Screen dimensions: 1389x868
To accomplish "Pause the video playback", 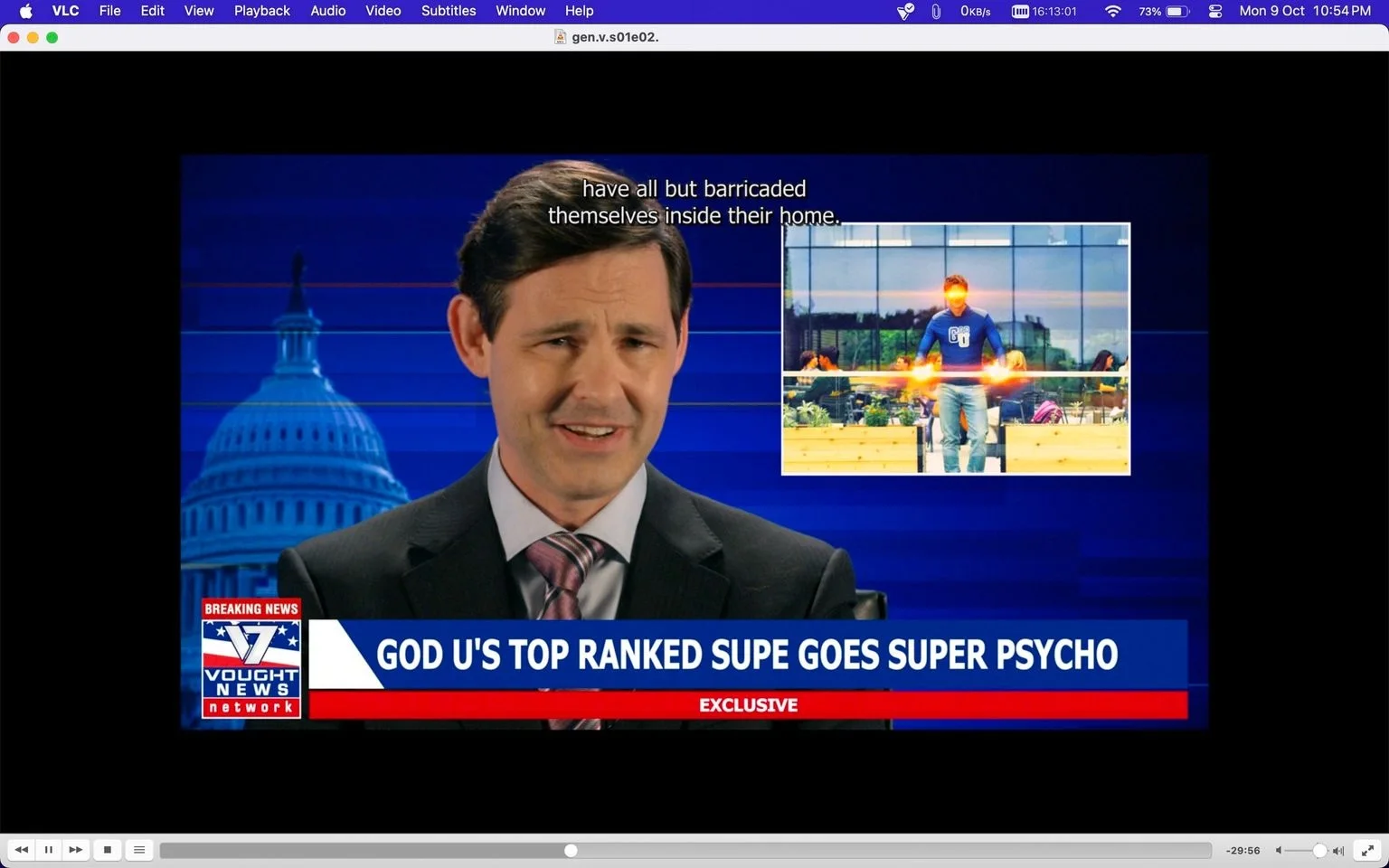I will pos(49,850).
